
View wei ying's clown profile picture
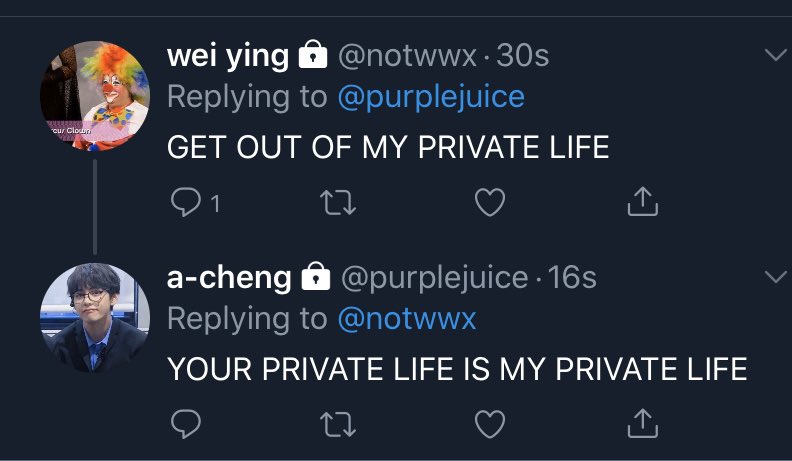point(94,96)
